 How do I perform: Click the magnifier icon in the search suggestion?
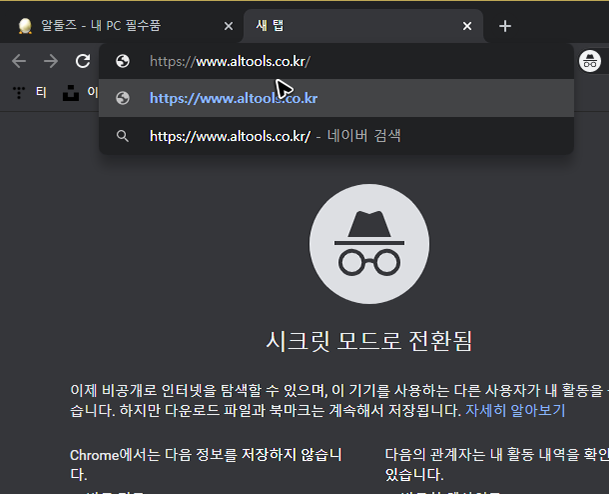click(x=123, y=136)
